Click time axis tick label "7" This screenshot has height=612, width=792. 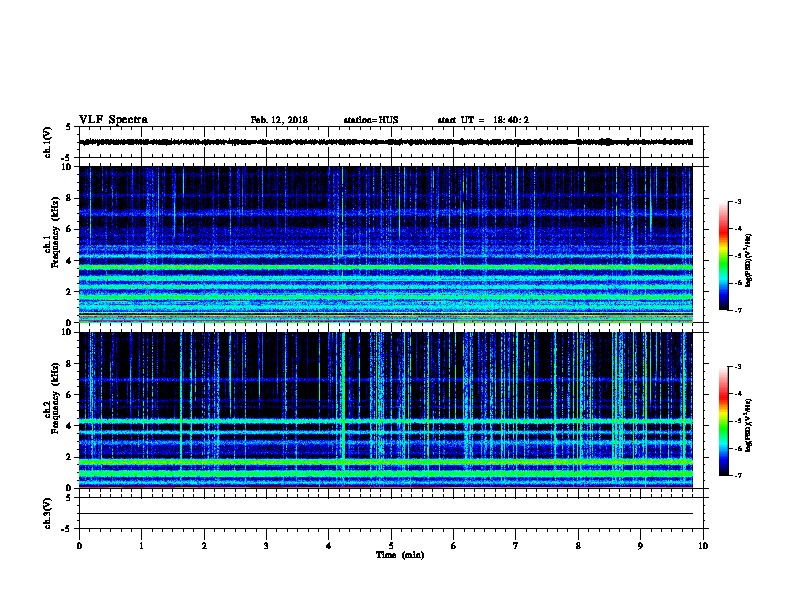tap(516, 546)
